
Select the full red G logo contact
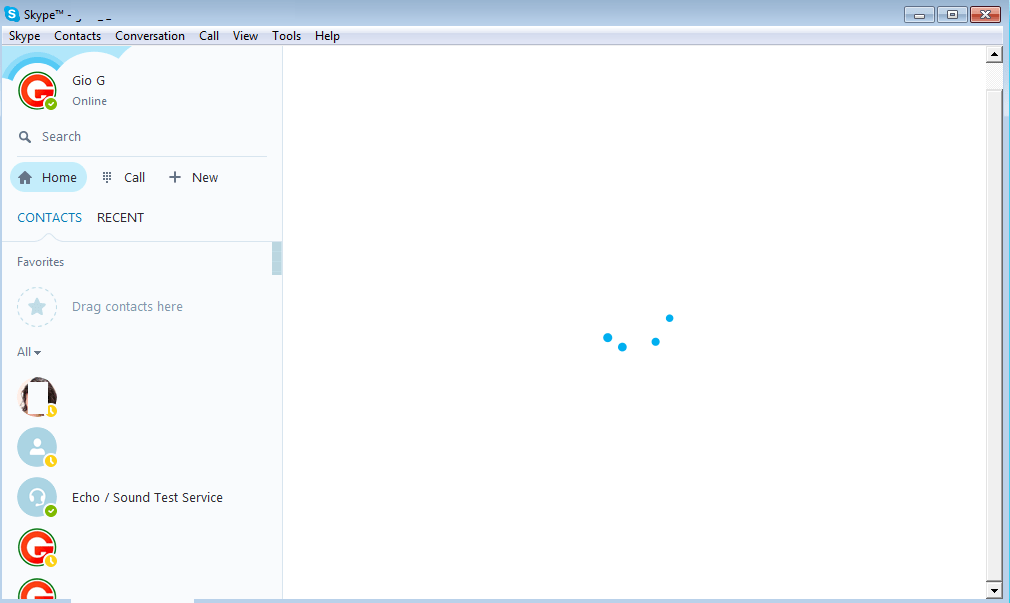coord(37,548)
